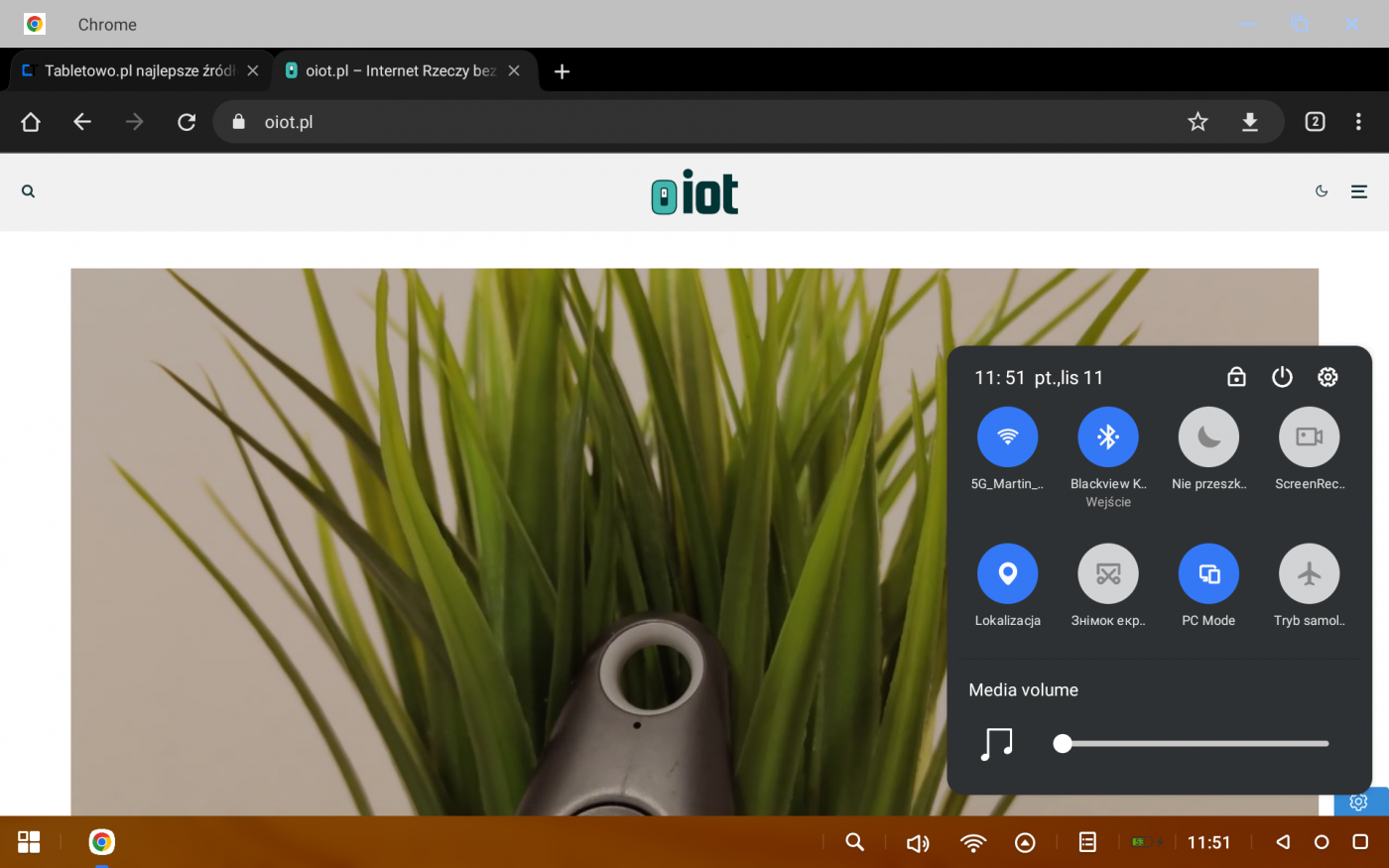
Task: Click the download icon in the toolbar
Action: (x=1249, y=122)
